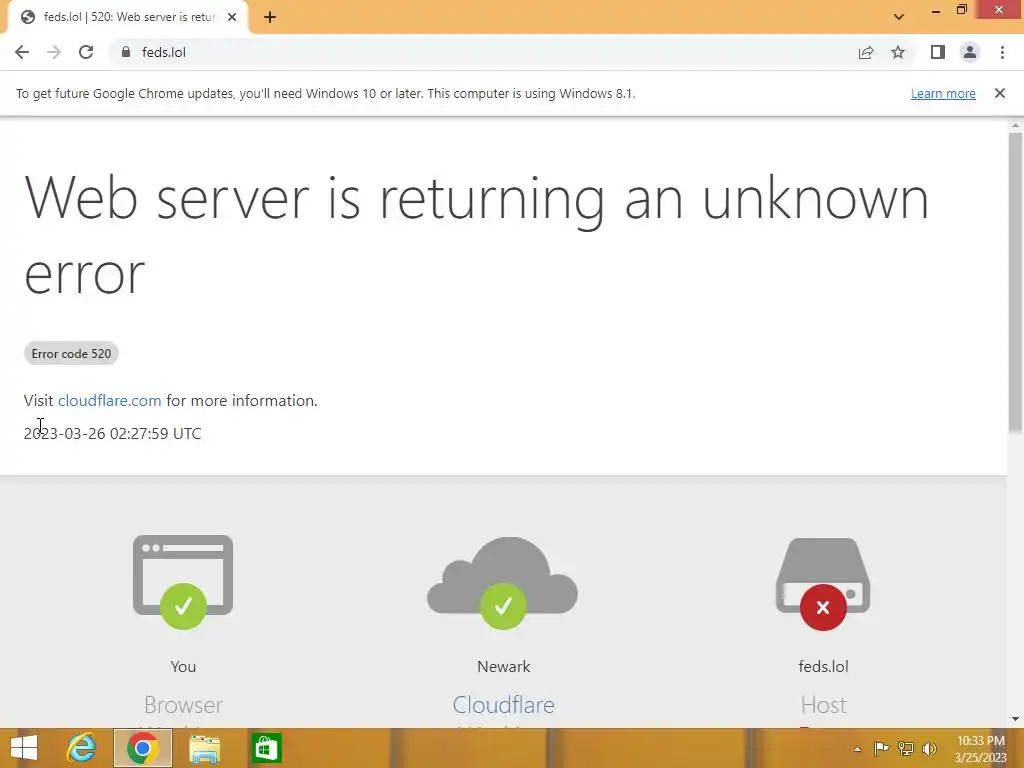Click the Error code 520 badge
The height and width of the screenshot is (768, 1024).
[71, 353]
